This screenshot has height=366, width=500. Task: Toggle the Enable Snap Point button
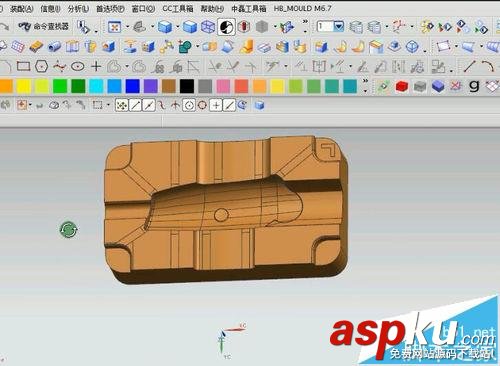click(122, 105)
